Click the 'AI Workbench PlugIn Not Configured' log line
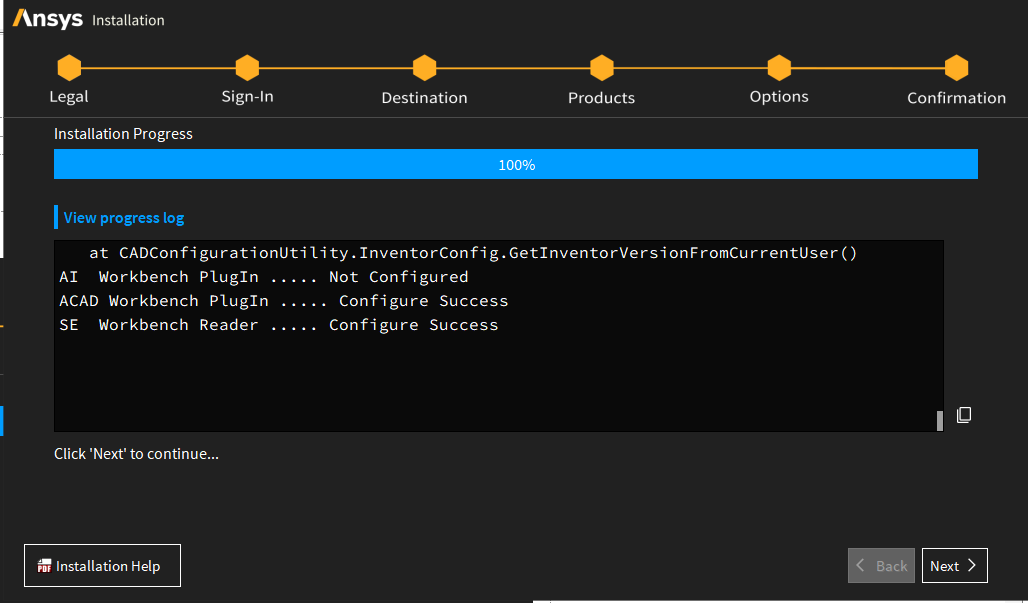The width and height of the screenshot is (1028, 603). tap(264, 277)
